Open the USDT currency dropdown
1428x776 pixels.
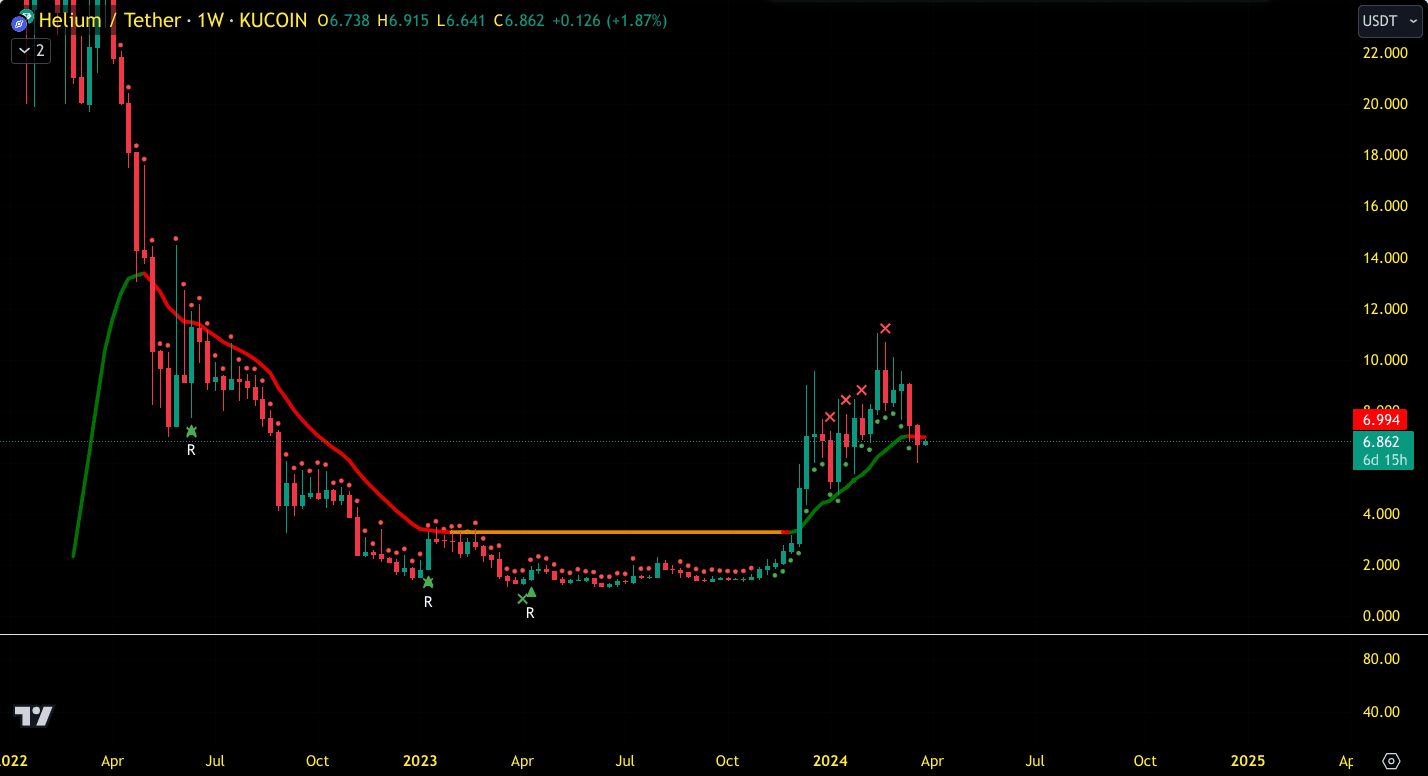tap(1390, 20)
